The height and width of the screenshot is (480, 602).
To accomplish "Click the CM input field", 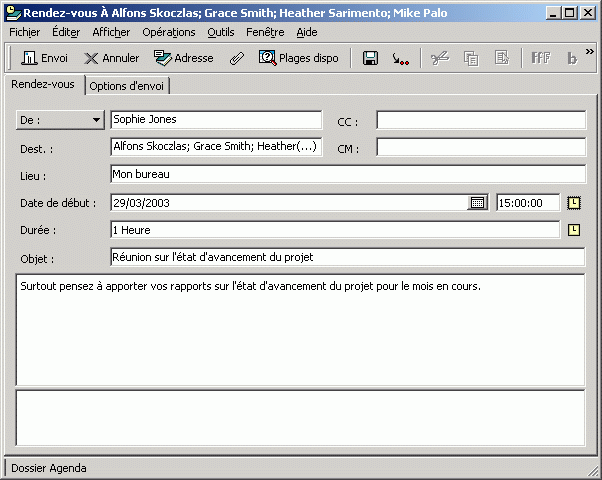I will (481, 147).
